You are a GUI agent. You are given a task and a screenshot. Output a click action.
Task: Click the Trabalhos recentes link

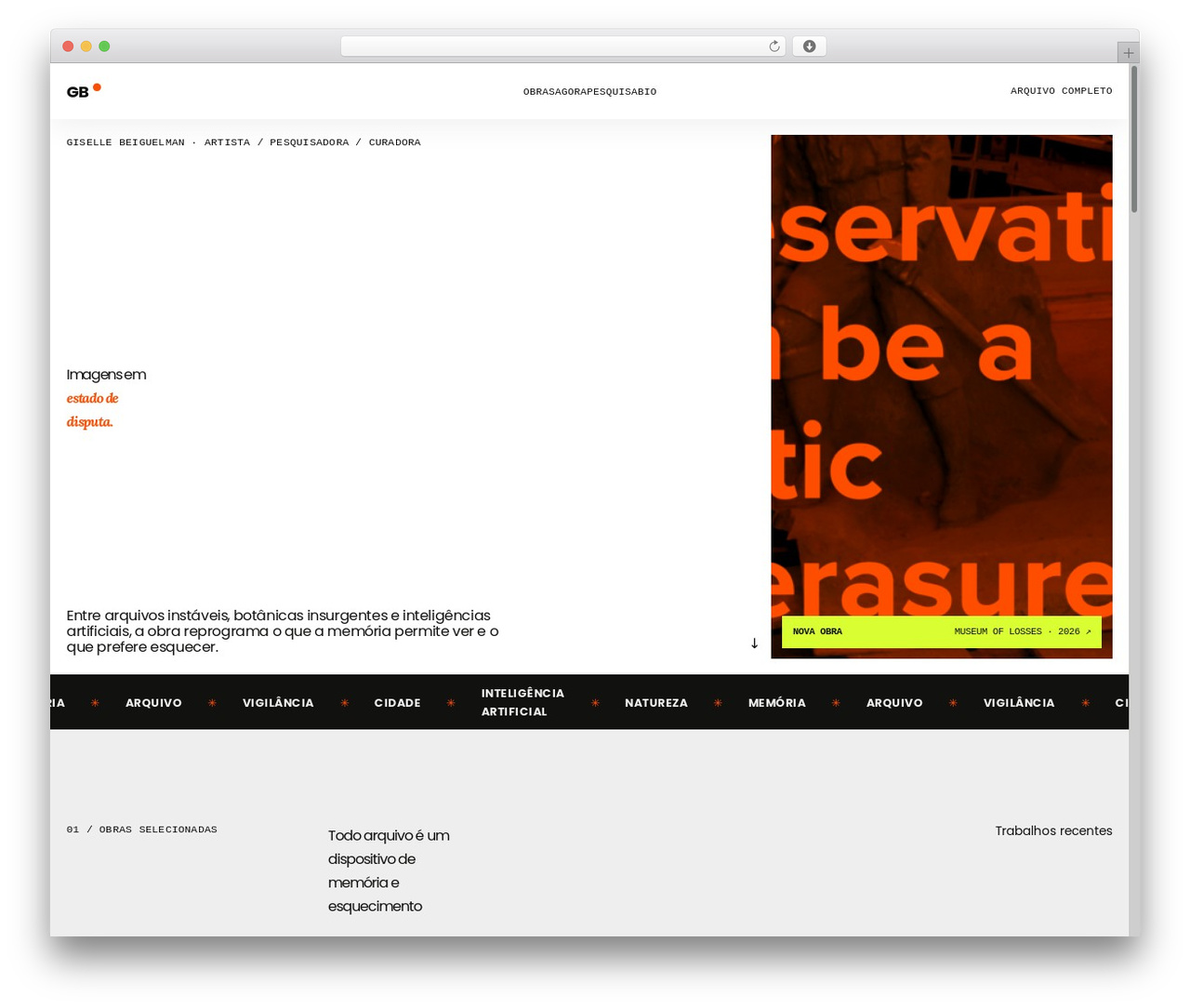click(x=1053, y=830)
